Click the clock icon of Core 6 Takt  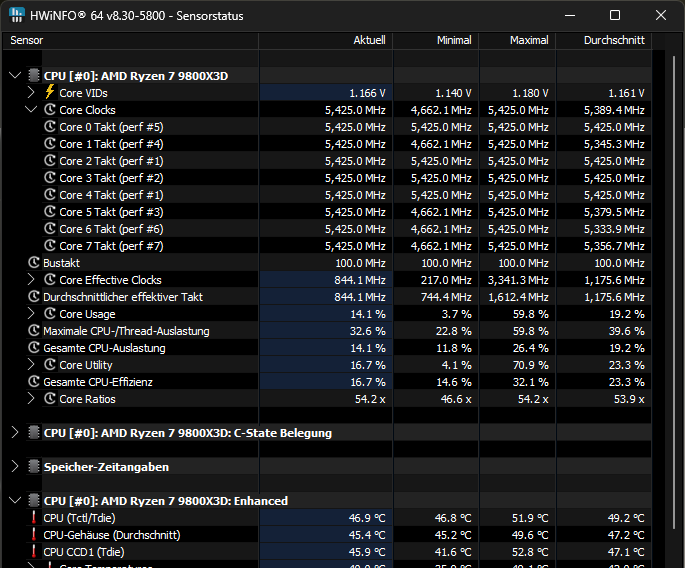(50, 229)
